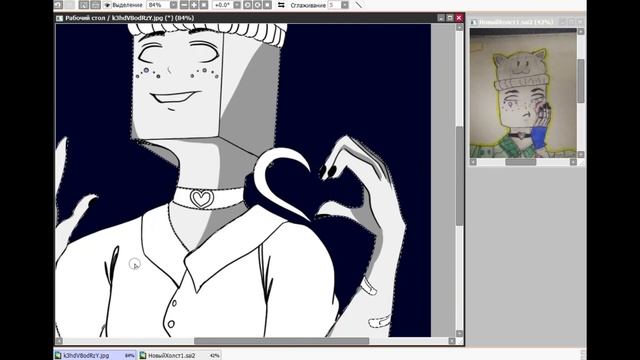This screenshot has height=360, width=640.
Task: Maximize the k3hdVBodRzY.jpg canvas window
Action: coord(450,18)
